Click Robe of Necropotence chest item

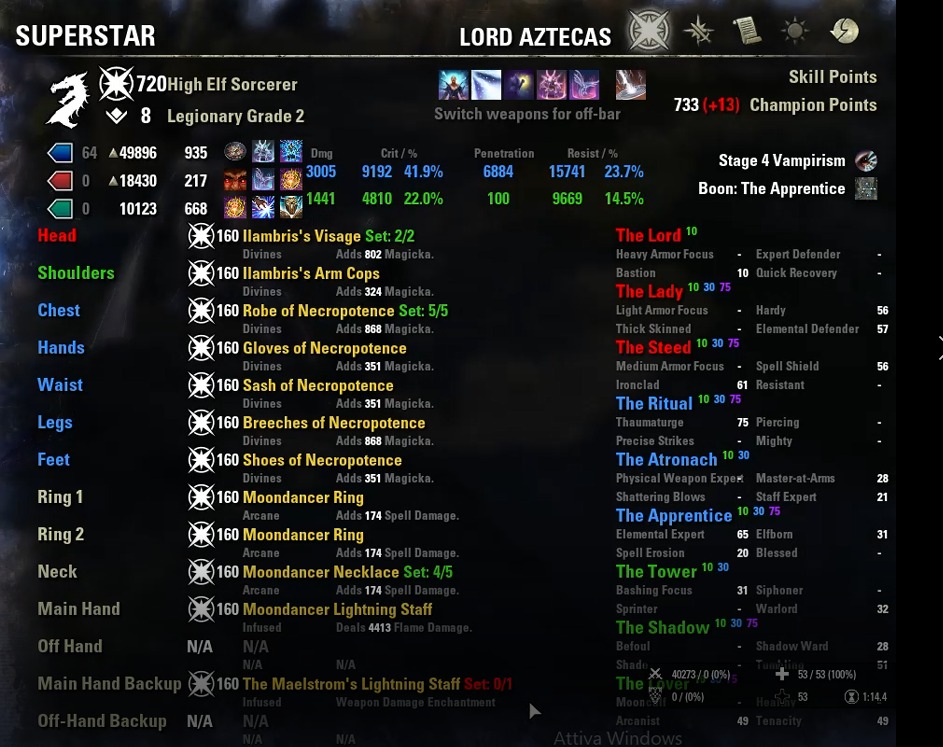pos(318,310)
